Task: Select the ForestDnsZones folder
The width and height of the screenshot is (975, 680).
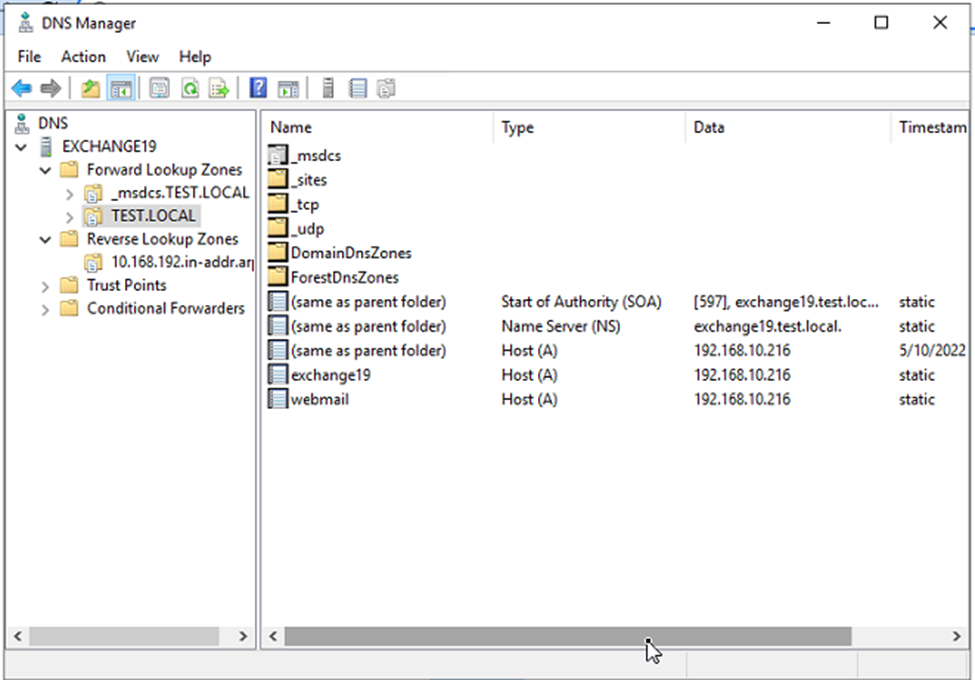Action: pos(344,277)
